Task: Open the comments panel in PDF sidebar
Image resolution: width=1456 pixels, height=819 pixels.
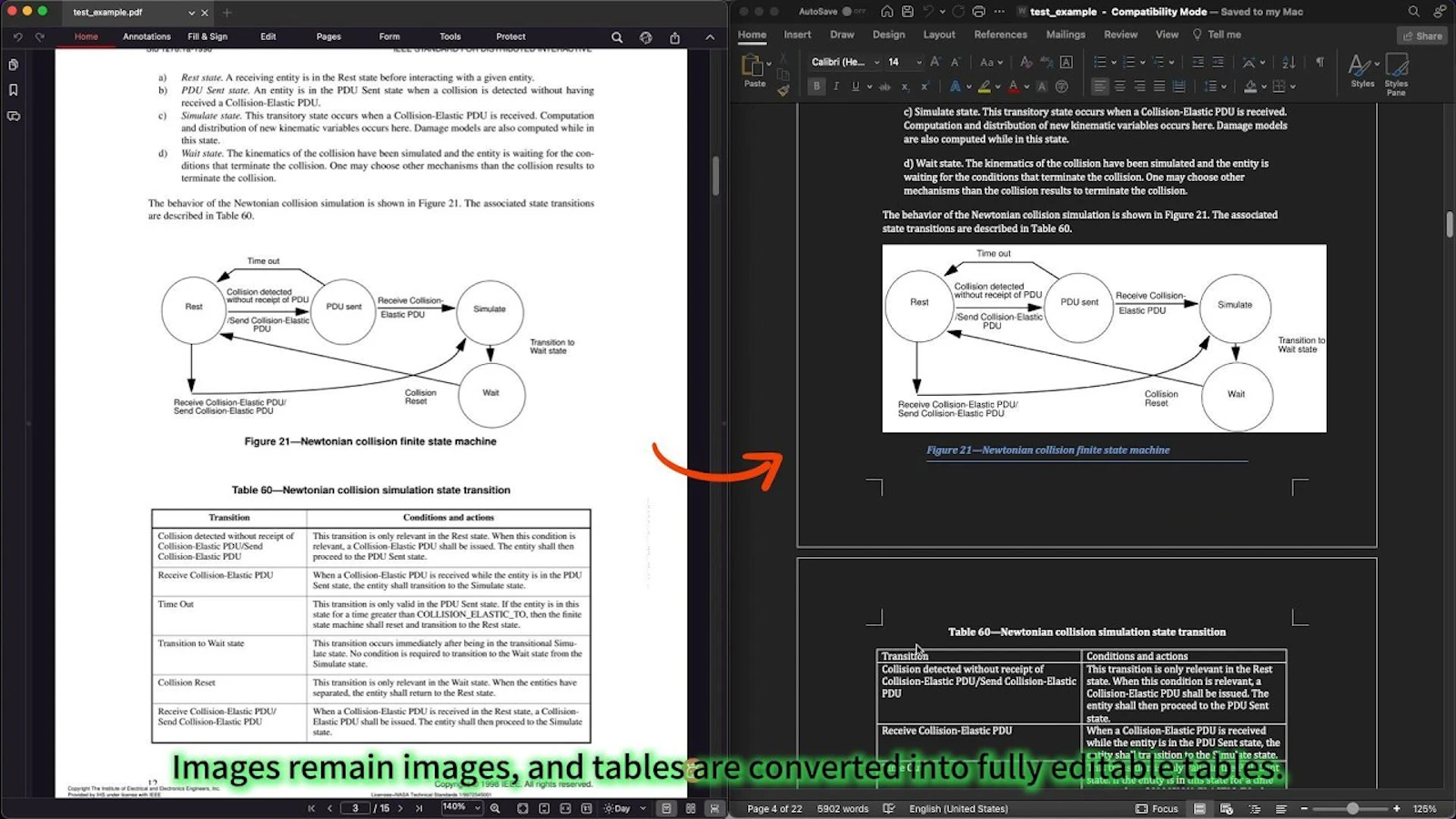Action: tap(14, 116)
